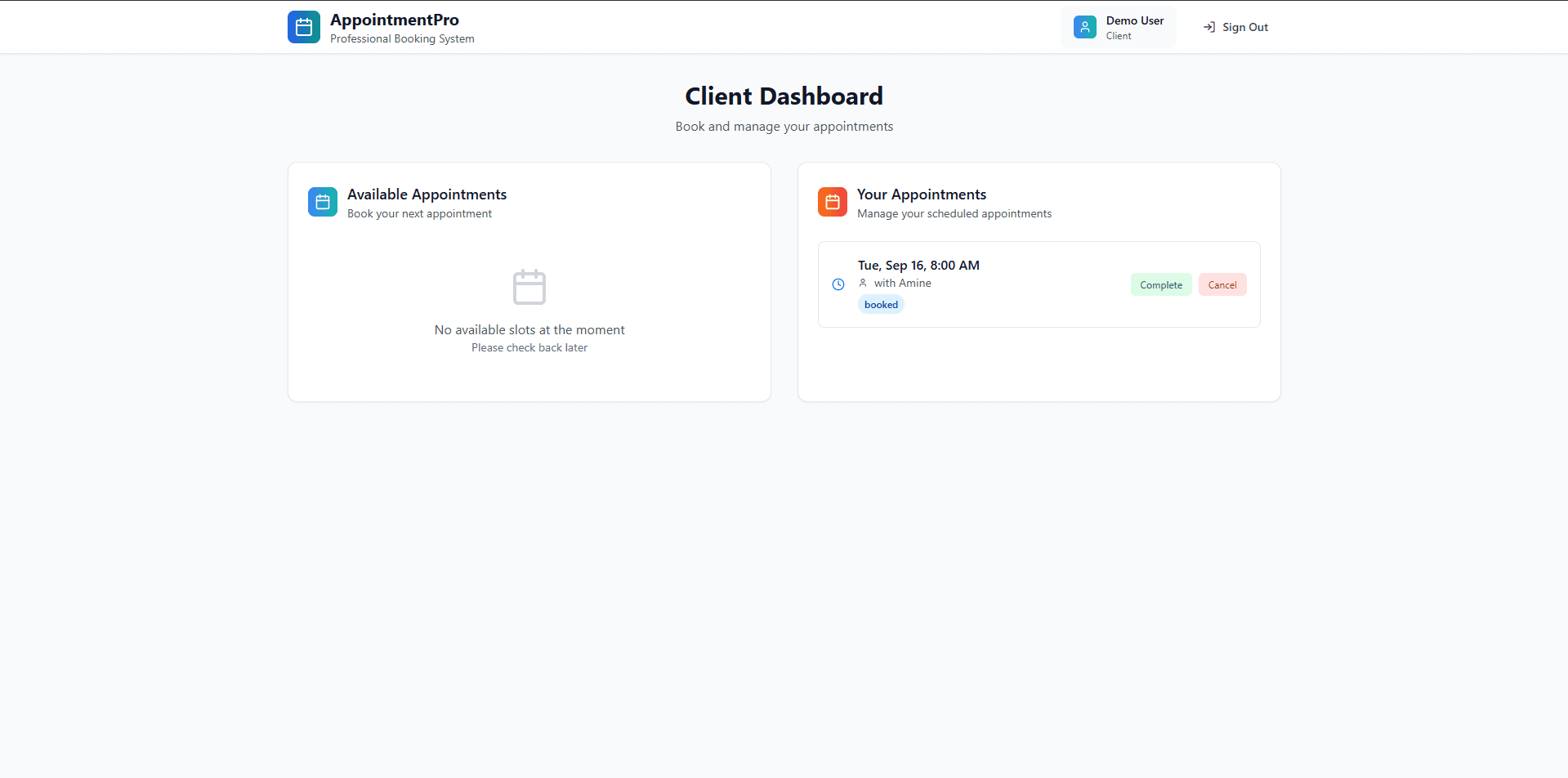Click the Your Appointments orange calendar icon
The height and width of the screenshot is (778, 1568).
[833, 202]
